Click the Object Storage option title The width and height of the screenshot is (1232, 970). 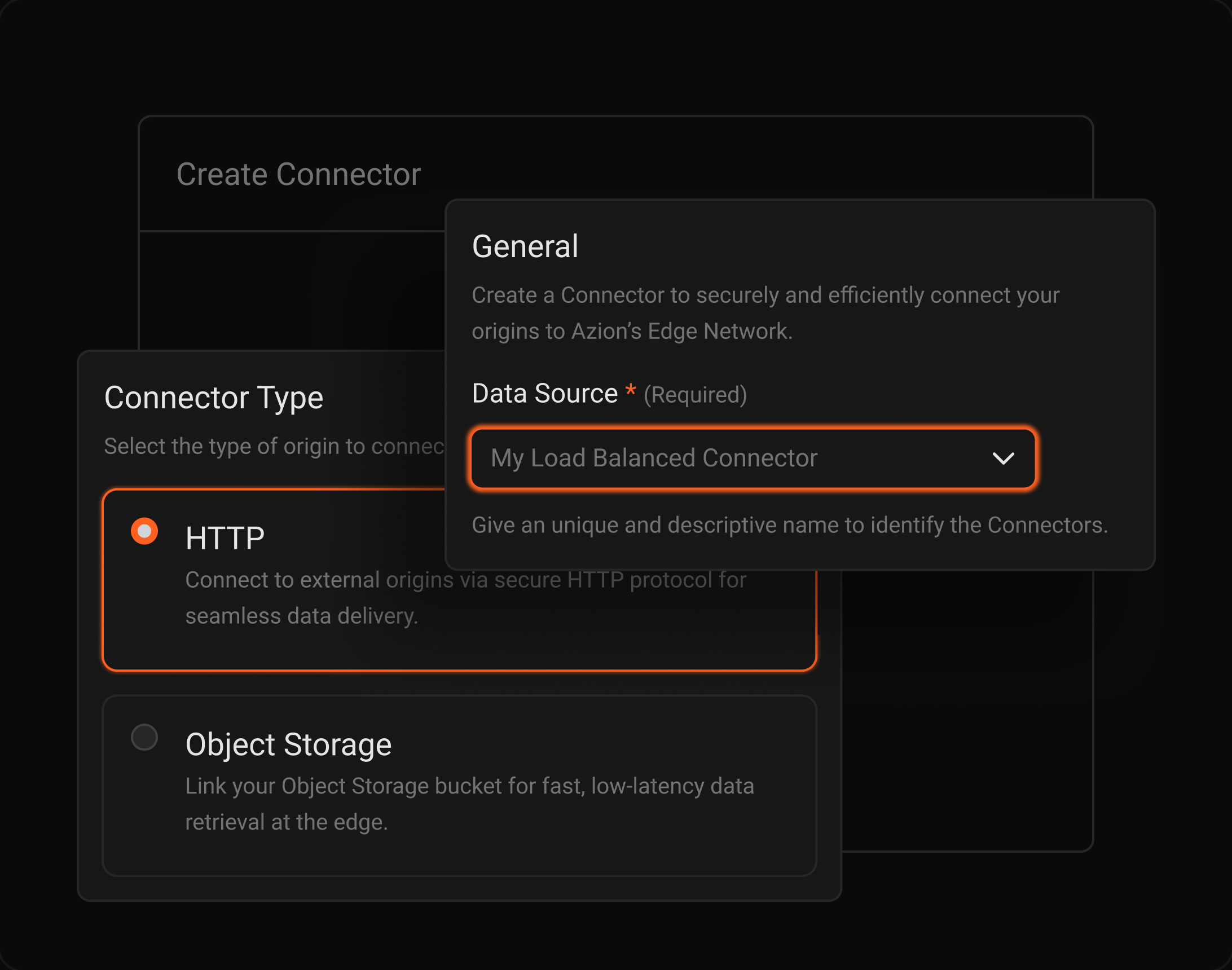(289, 744)
